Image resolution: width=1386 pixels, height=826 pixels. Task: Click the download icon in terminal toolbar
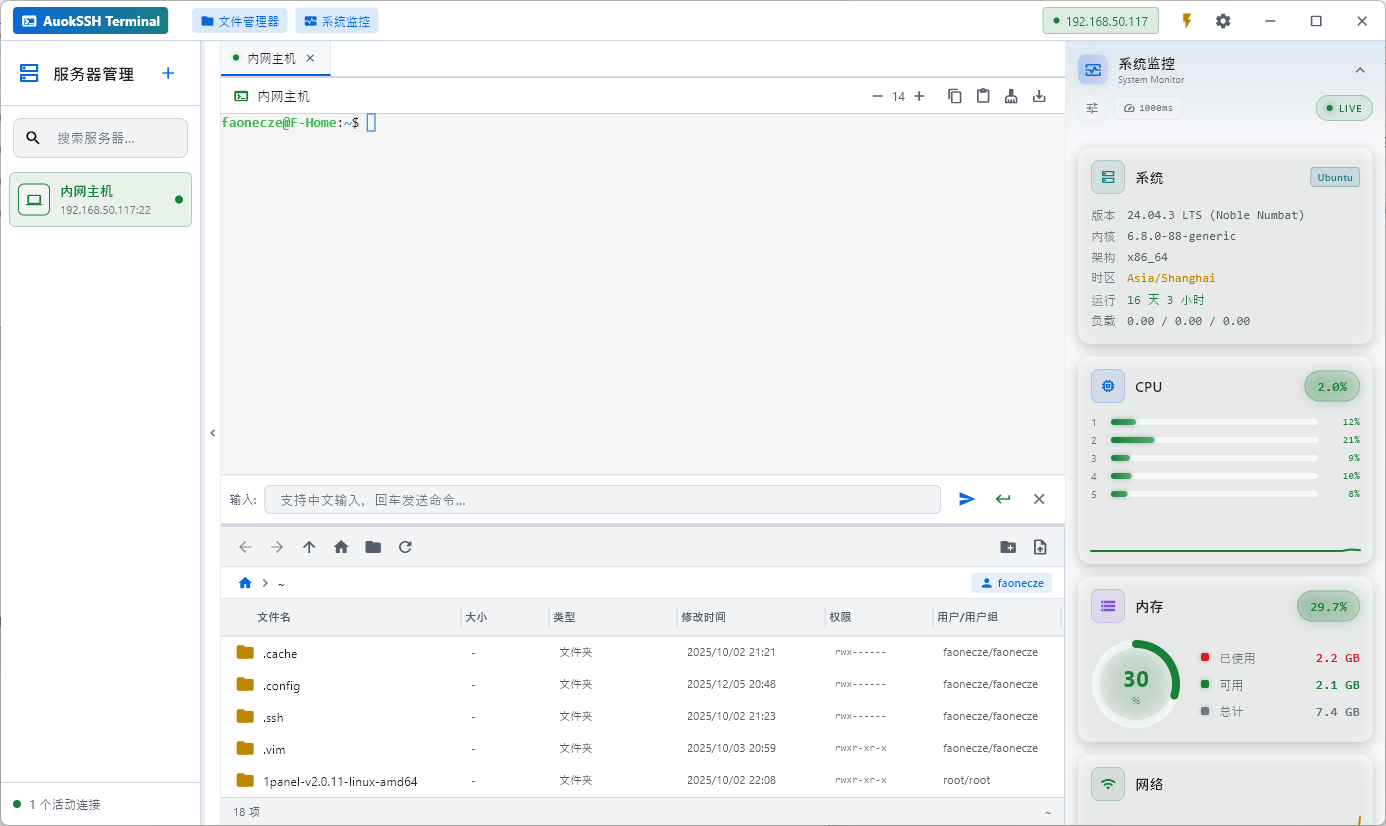1039,96
